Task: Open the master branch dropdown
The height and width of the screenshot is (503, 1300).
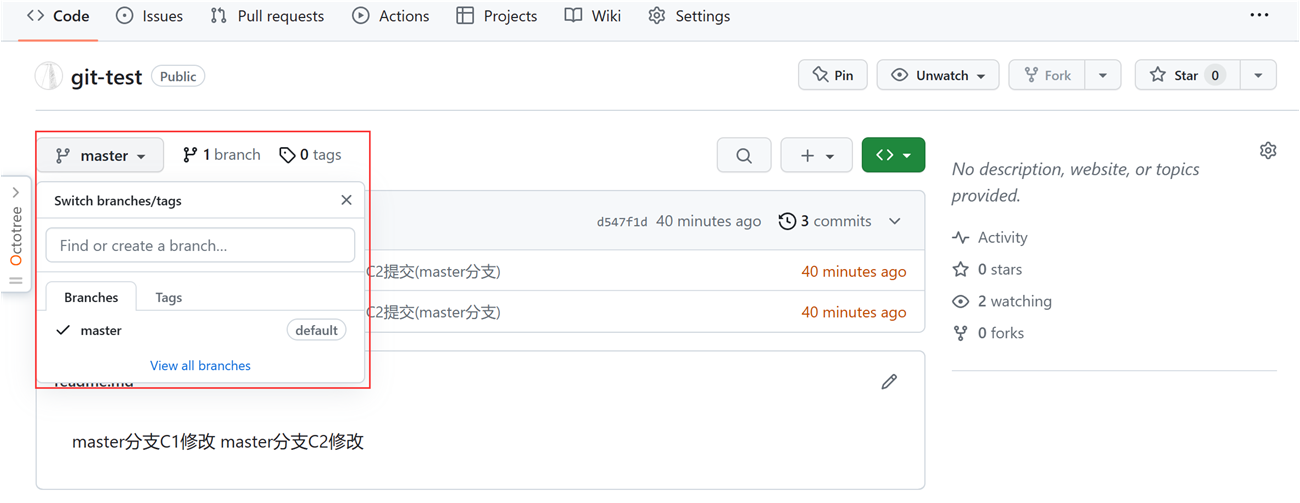Action: point(100,155)
